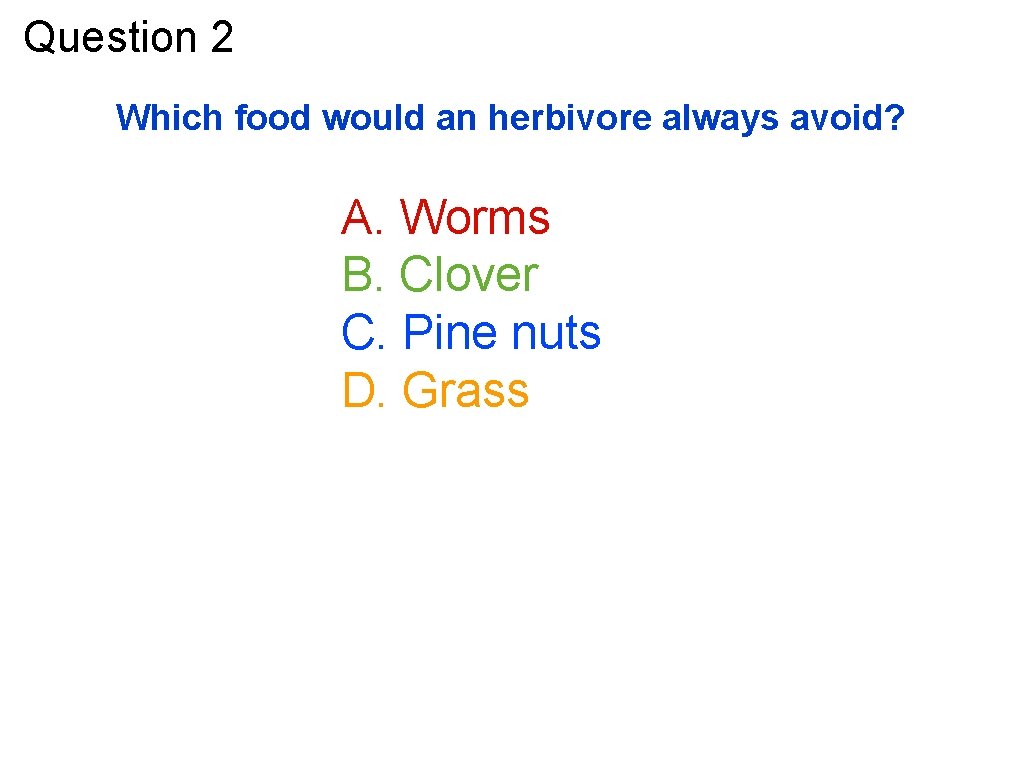Choose answer C. Pine nuts
Screen dimensions: 1024x768
coord(471,332)
